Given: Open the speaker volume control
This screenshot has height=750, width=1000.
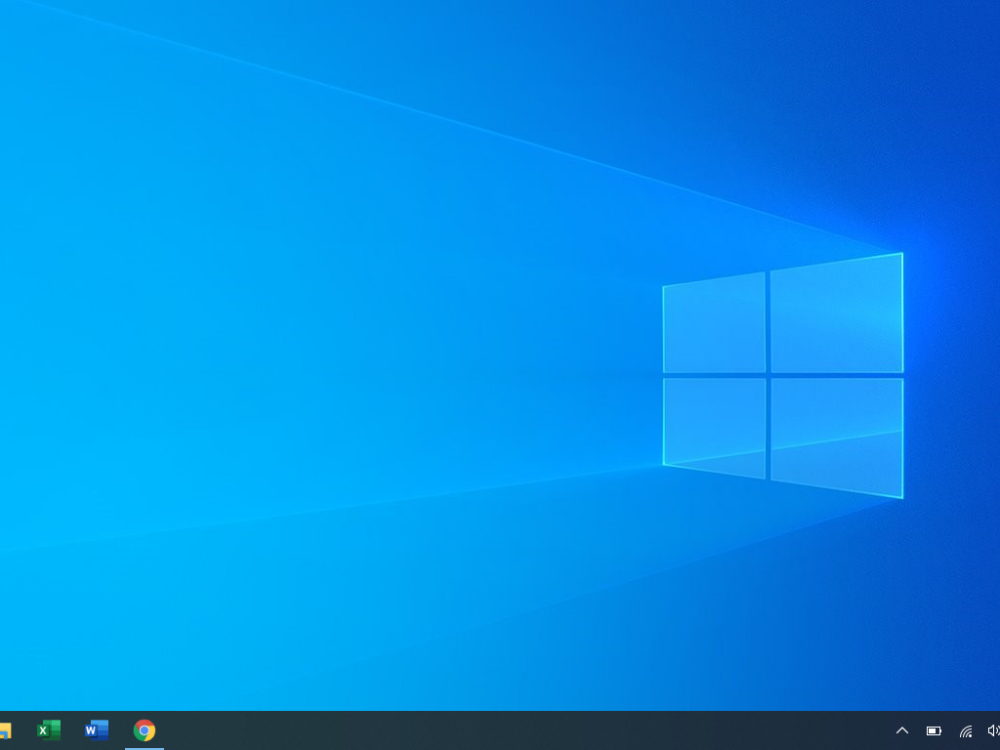Looking at the screenshot, I should click(x=993, y=731).
